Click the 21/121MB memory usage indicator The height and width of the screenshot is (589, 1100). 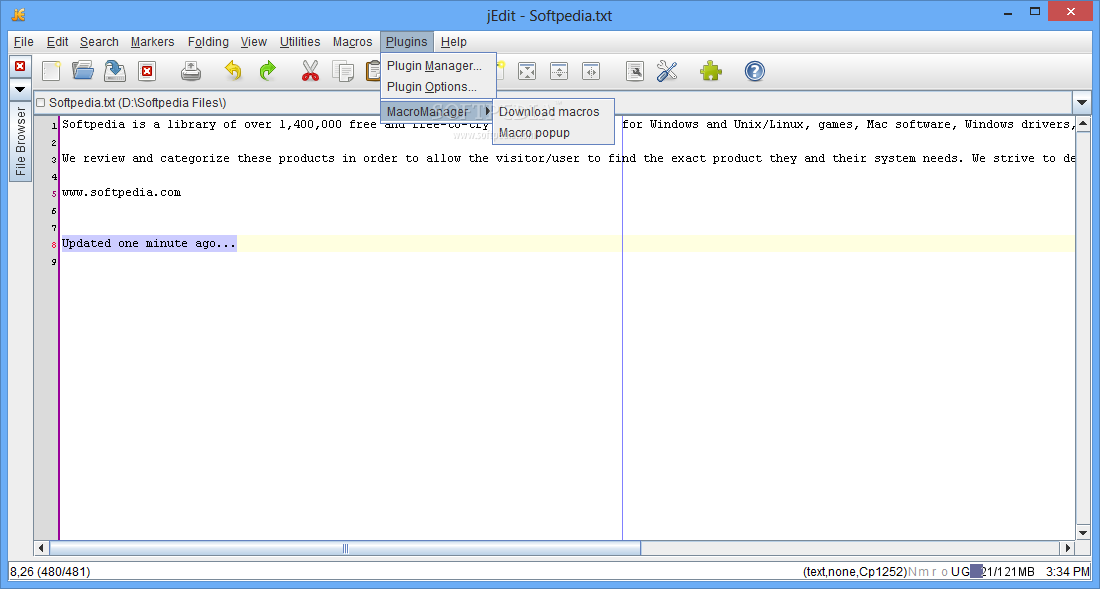[x=1002, y=571]
